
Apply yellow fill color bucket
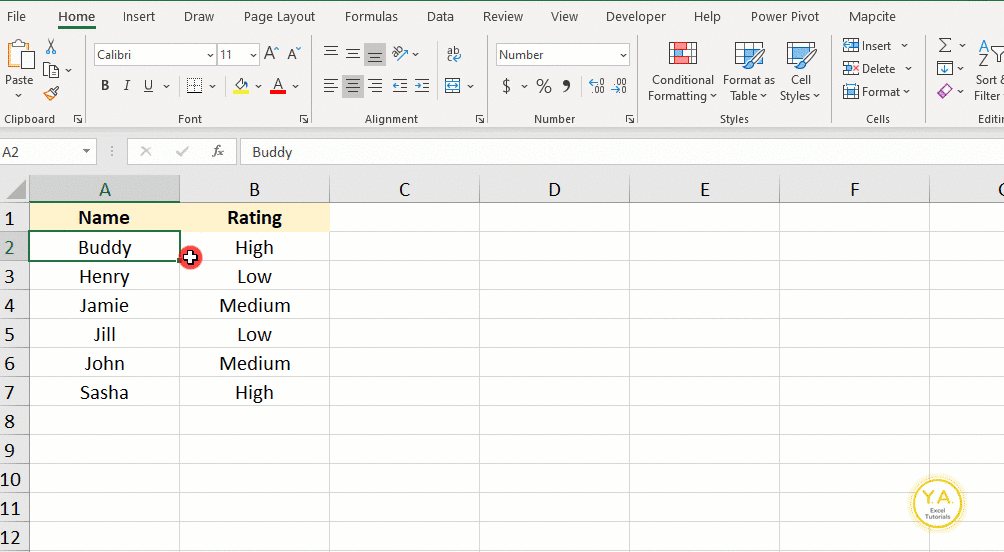tap(241, 86)
